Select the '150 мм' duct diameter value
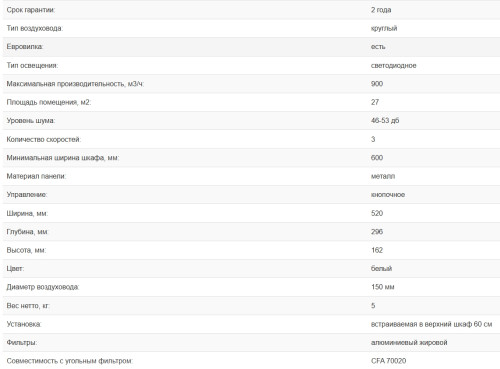 coord(383,287)
